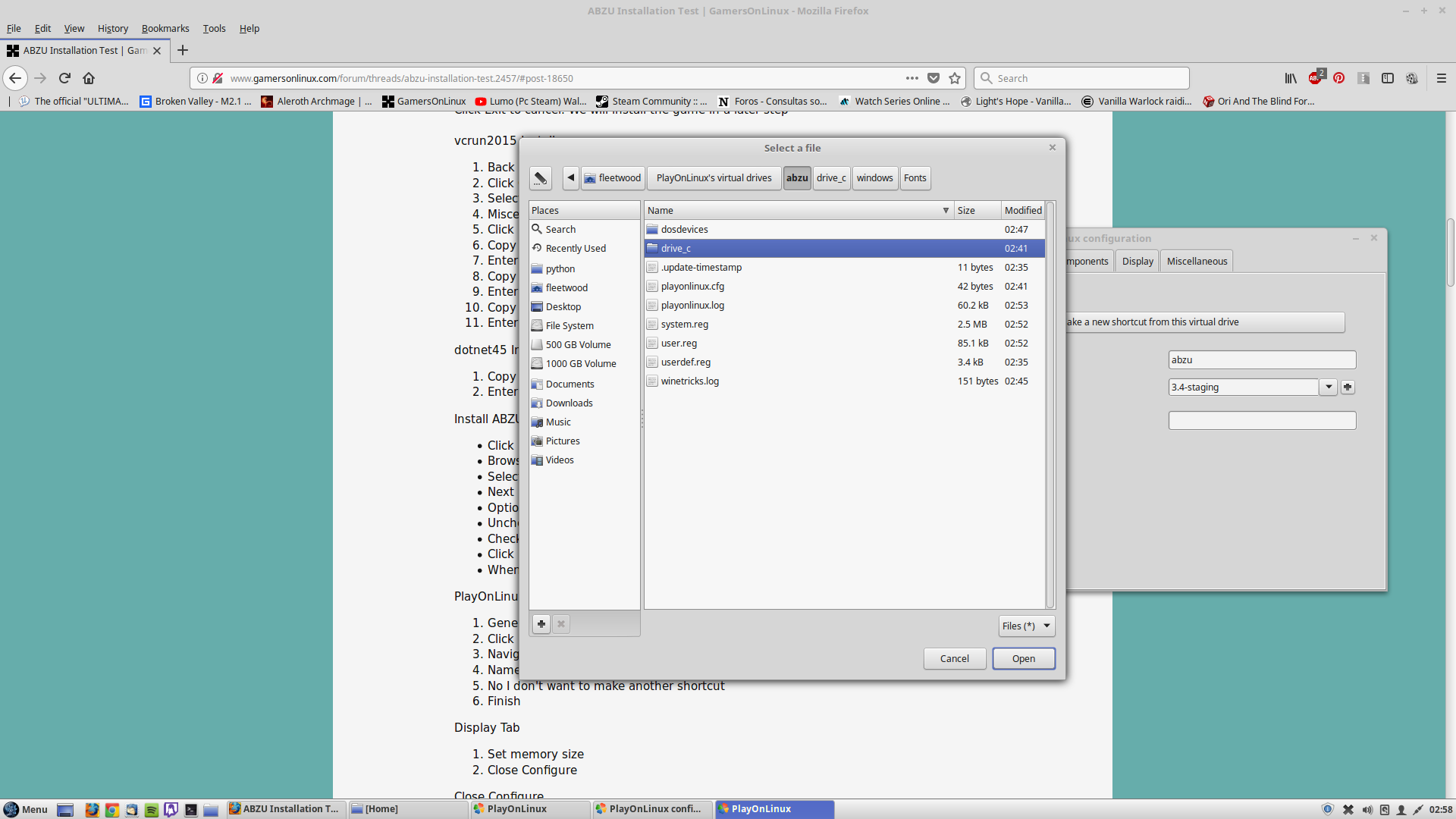The height and width of the screenshot is (819, 1456).
Task: Click volume icon in system tray
Action: click(1367, 809)
